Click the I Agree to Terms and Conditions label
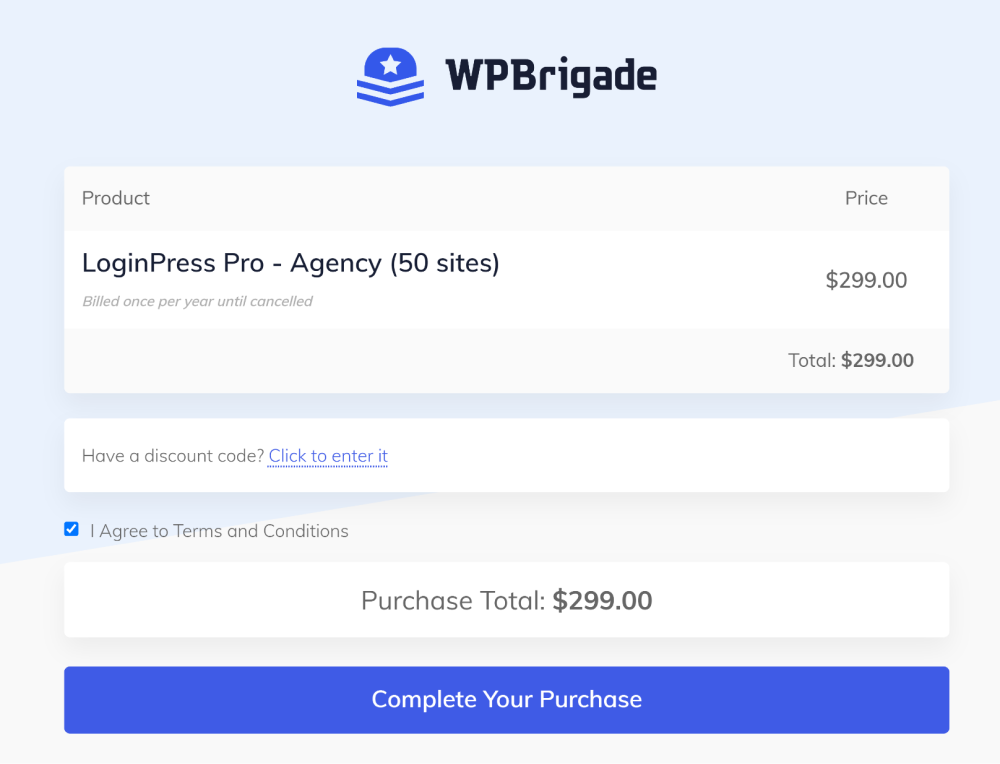 click(x=219, y=531)
